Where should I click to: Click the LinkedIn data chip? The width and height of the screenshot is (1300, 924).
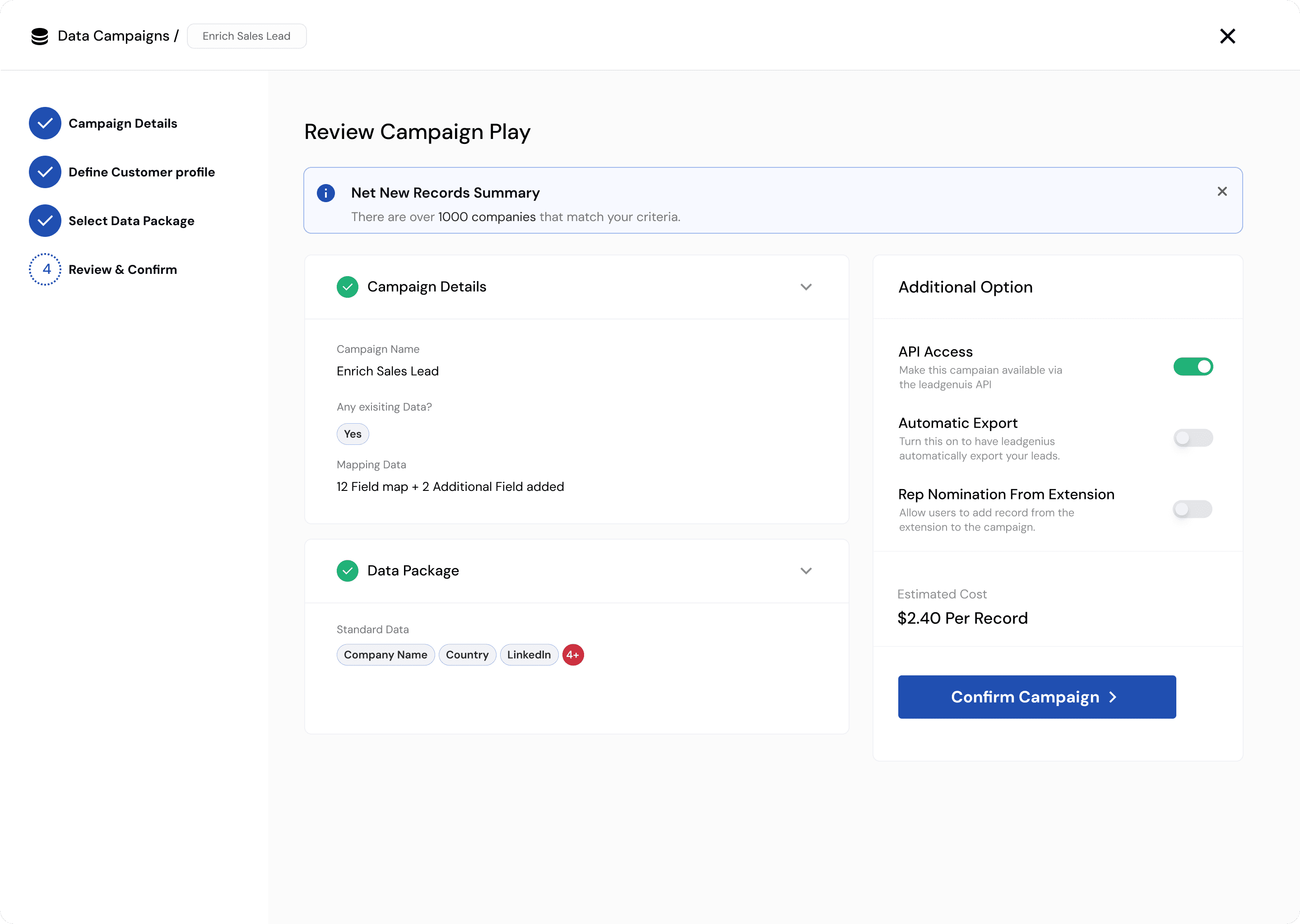[529, 655]
